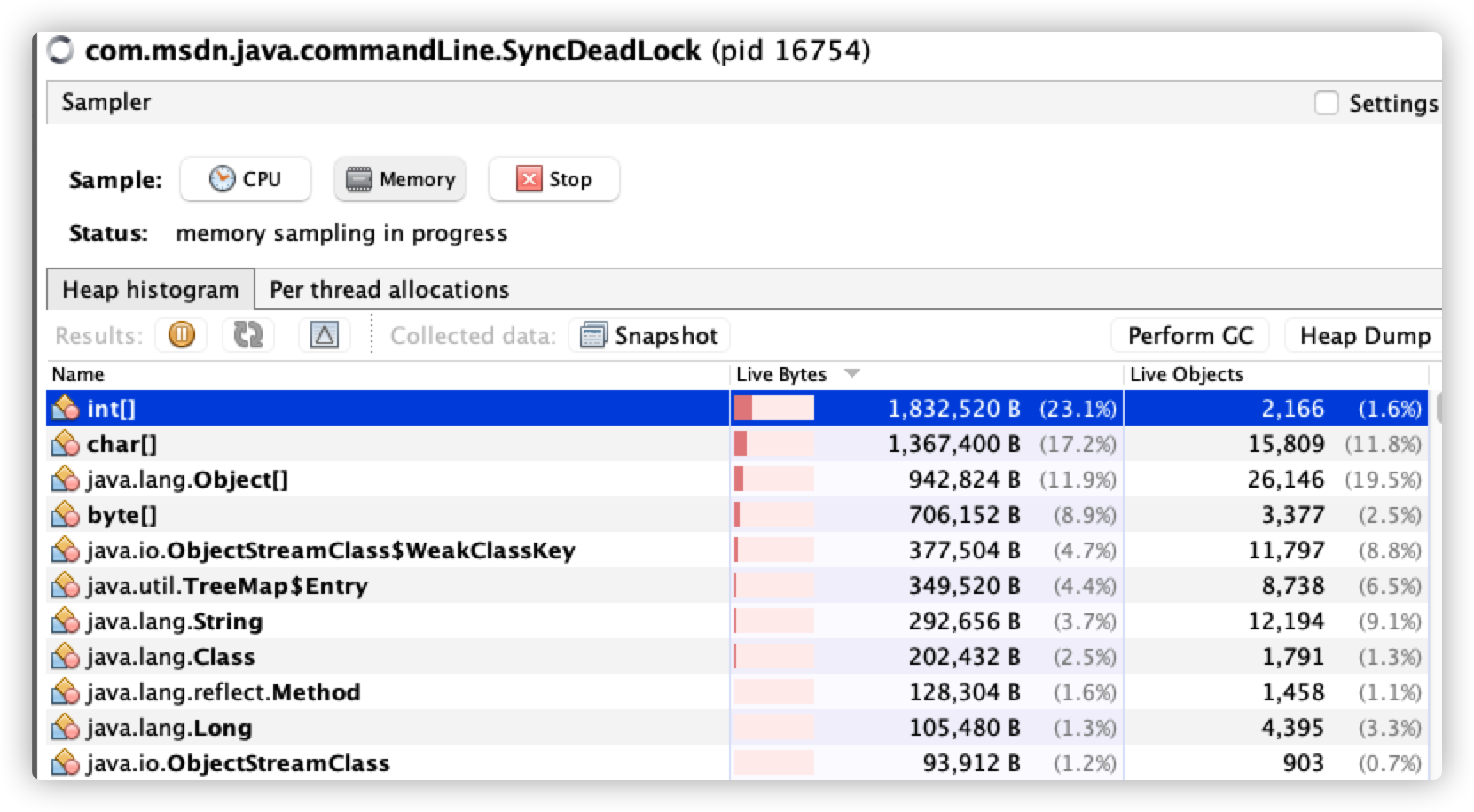Enable the Settings checkbox

point(1327,104)
